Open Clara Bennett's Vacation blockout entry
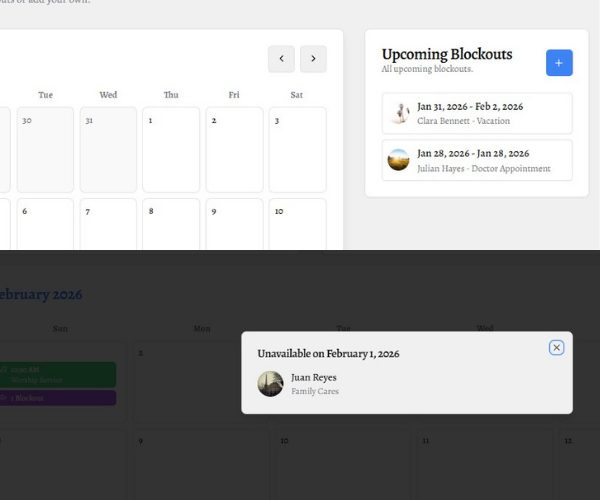This screenshot has width=600, height=500. [x=476, y=113]
